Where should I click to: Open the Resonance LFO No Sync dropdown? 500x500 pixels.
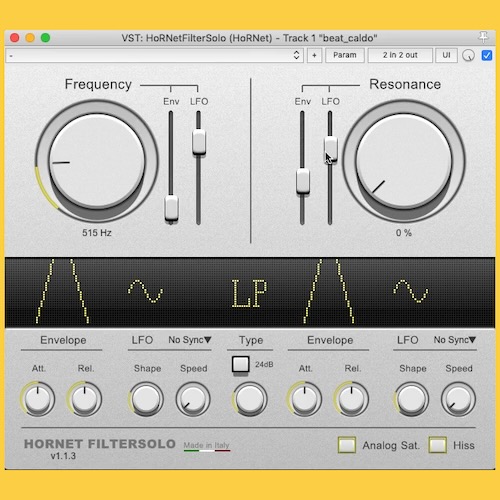click(455, 340)
